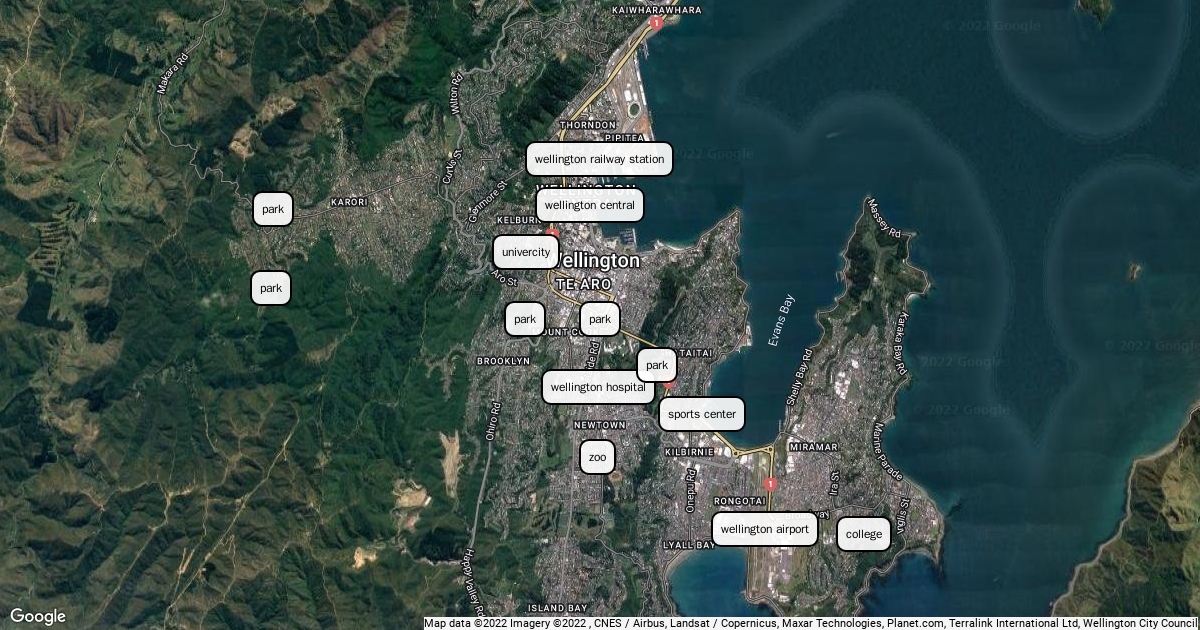This screenshot has height=630, width=1200.
Task: Click the Google logo
Action: point(38,616)
